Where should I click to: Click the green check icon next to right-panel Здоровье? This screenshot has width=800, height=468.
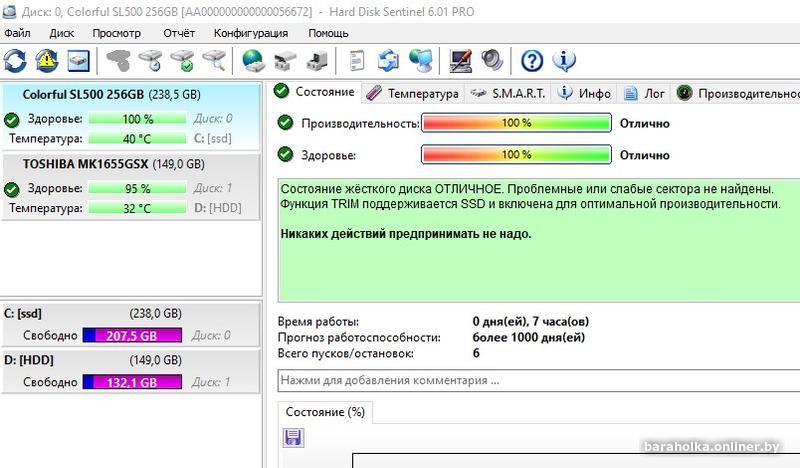[285, 154]
